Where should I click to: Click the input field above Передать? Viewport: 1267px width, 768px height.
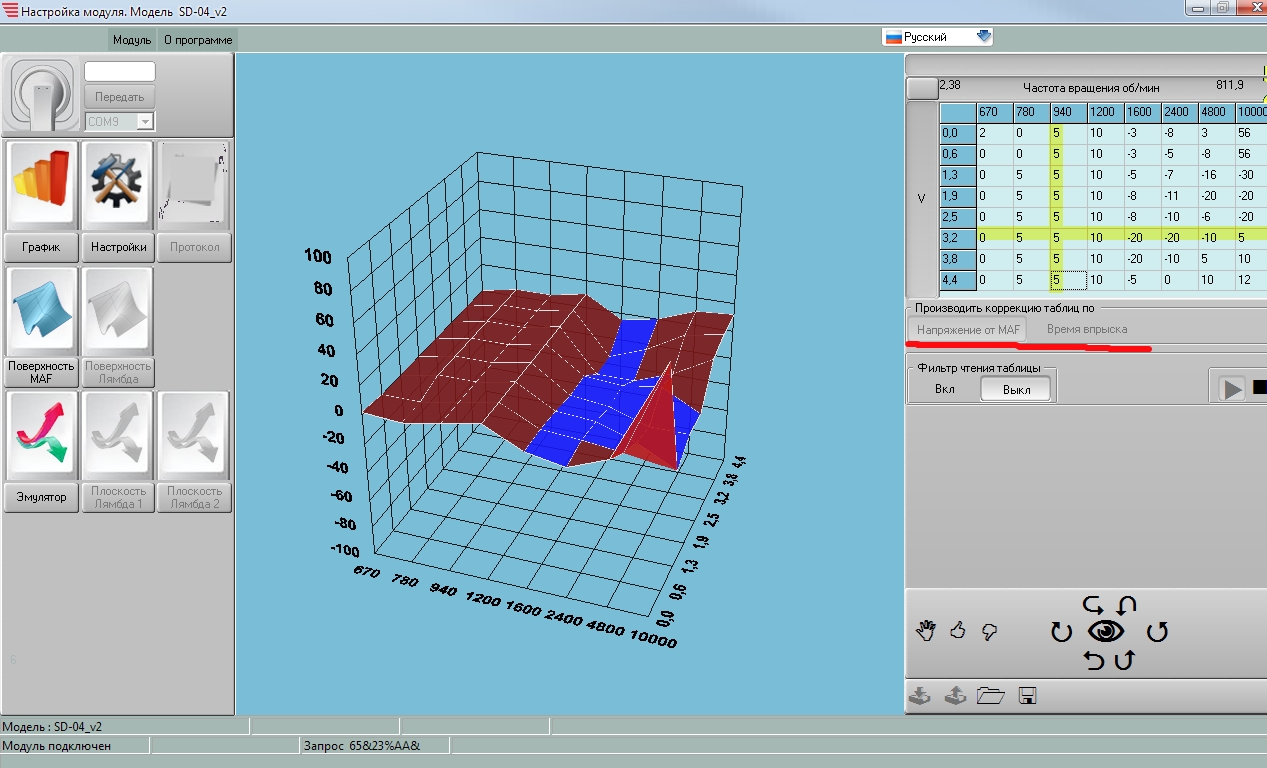(120, 72)
